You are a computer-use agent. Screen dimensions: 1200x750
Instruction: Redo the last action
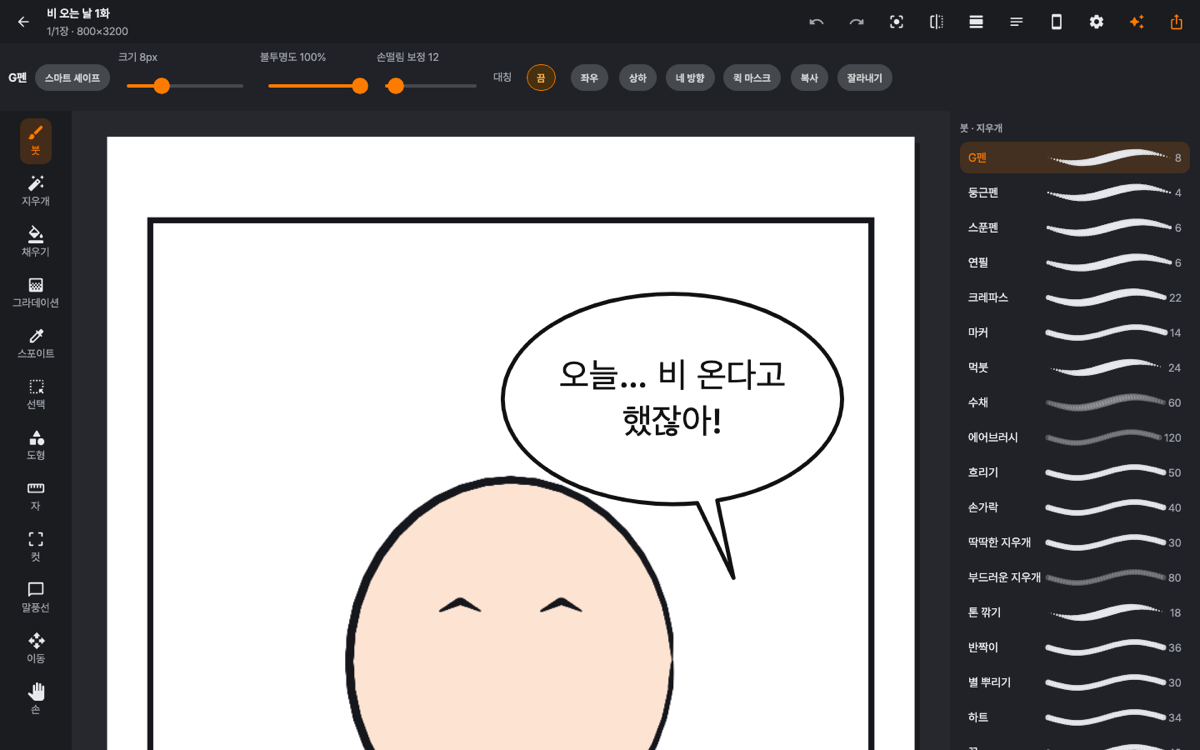pyautogui.click(x=856, y=22)
